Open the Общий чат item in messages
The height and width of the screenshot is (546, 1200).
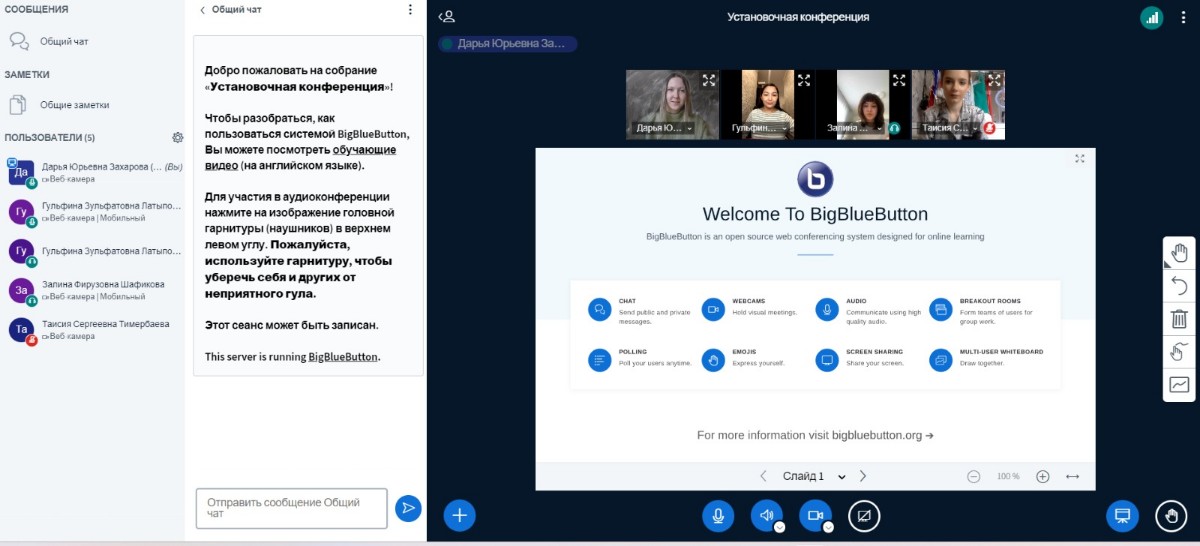[64, 42]
